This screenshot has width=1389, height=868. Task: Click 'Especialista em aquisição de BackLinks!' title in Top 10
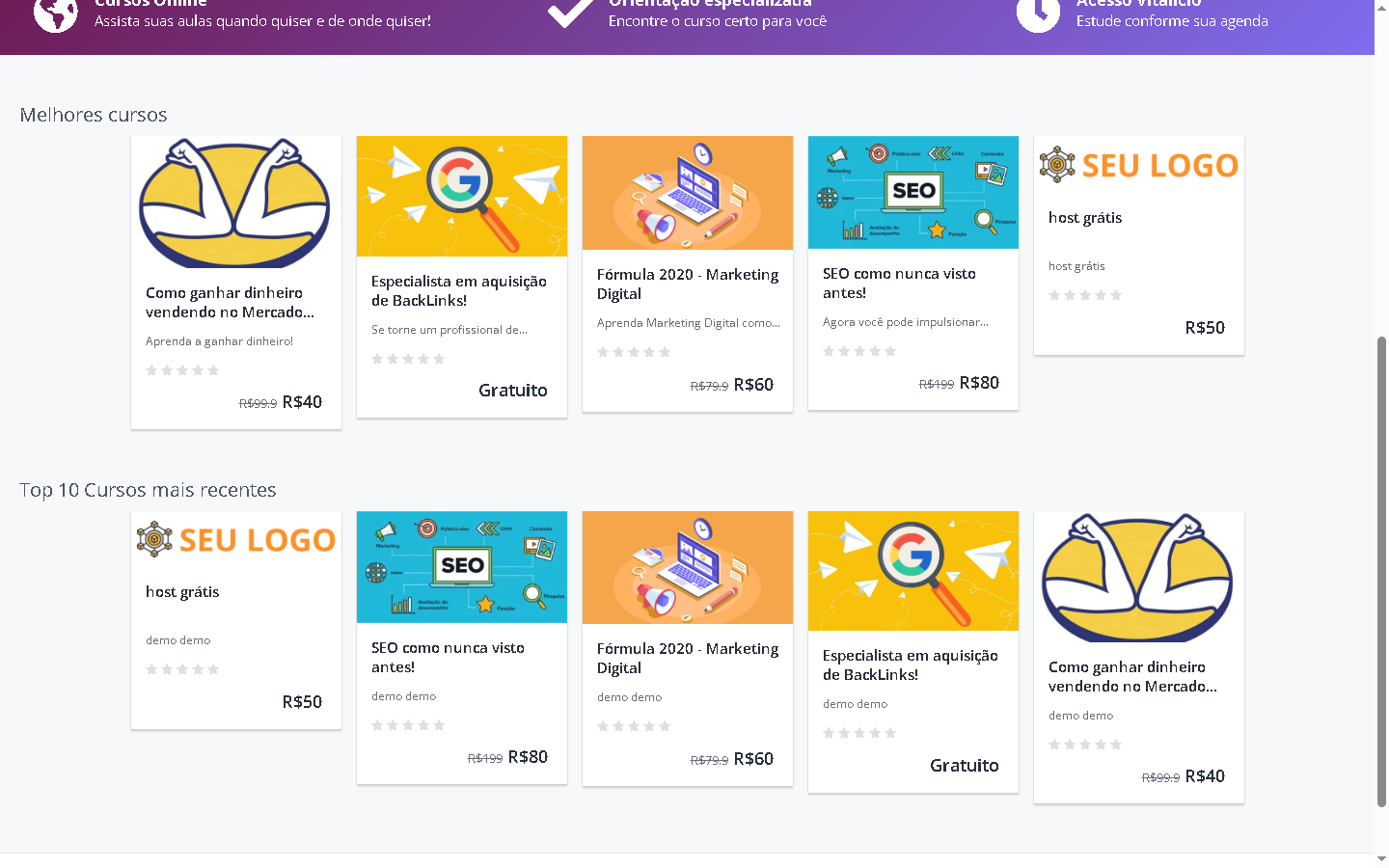(x=910, y=665)
